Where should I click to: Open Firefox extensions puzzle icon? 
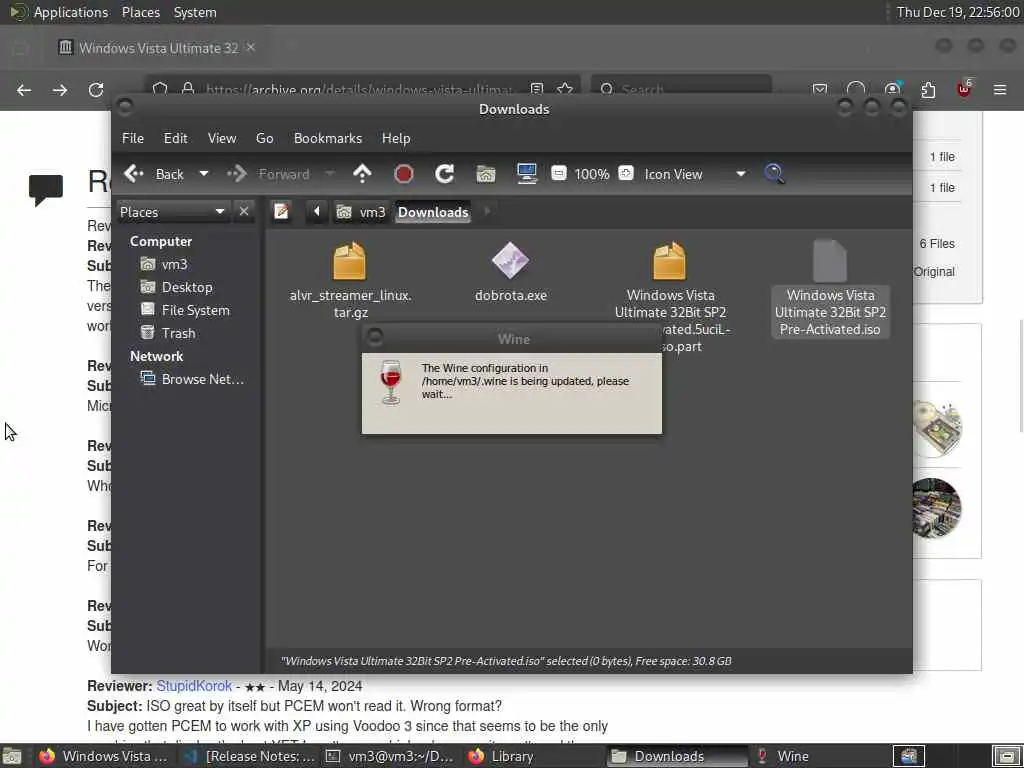[928, 89]
